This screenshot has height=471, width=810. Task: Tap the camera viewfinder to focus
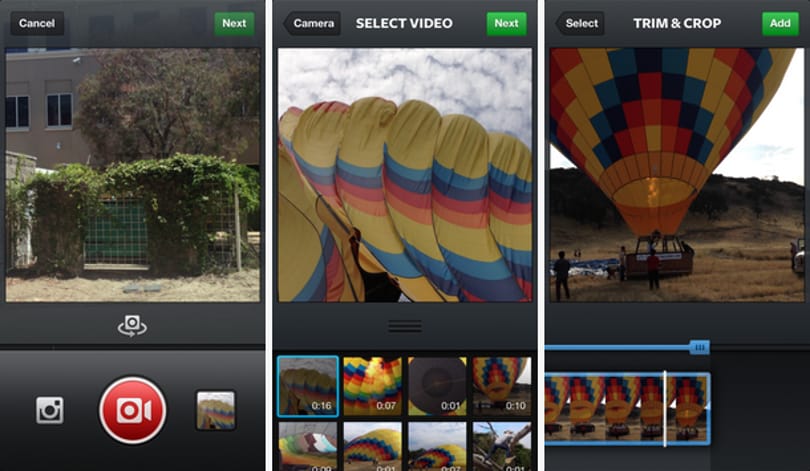(x=133, y=175)
